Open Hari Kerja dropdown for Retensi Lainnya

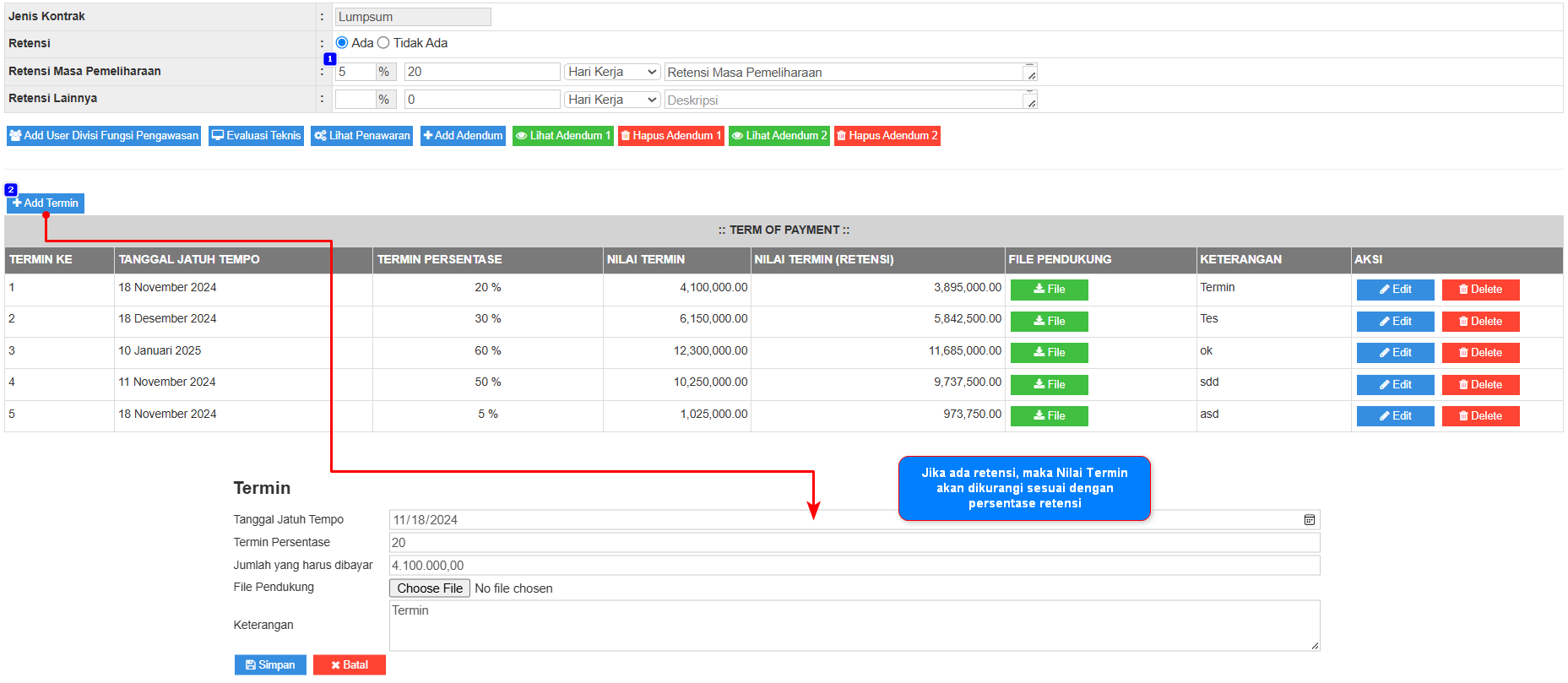click(x=612, y=100)
